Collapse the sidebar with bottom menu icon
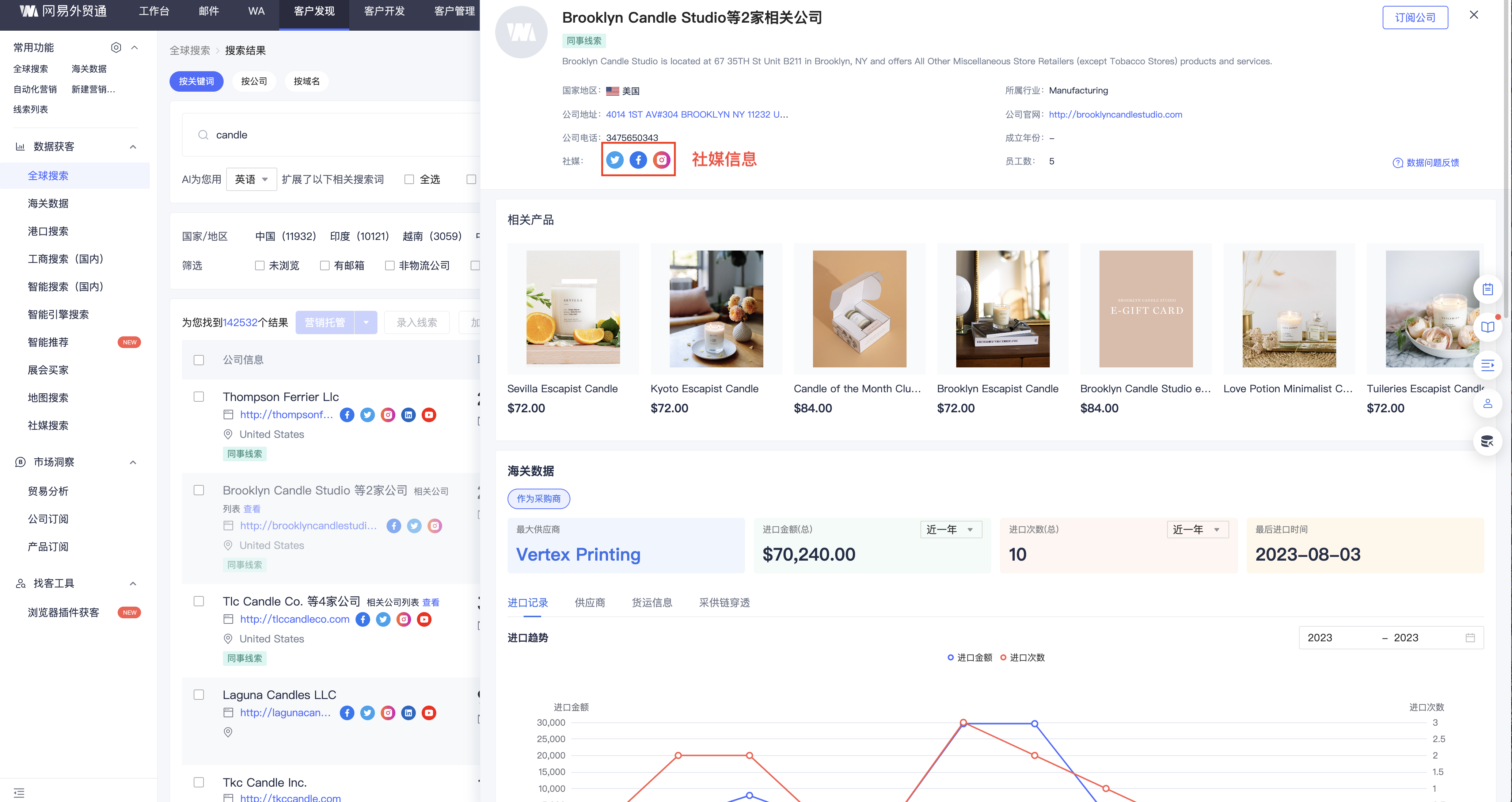Screen dimensions: 1512x802 tap(19, 793)
